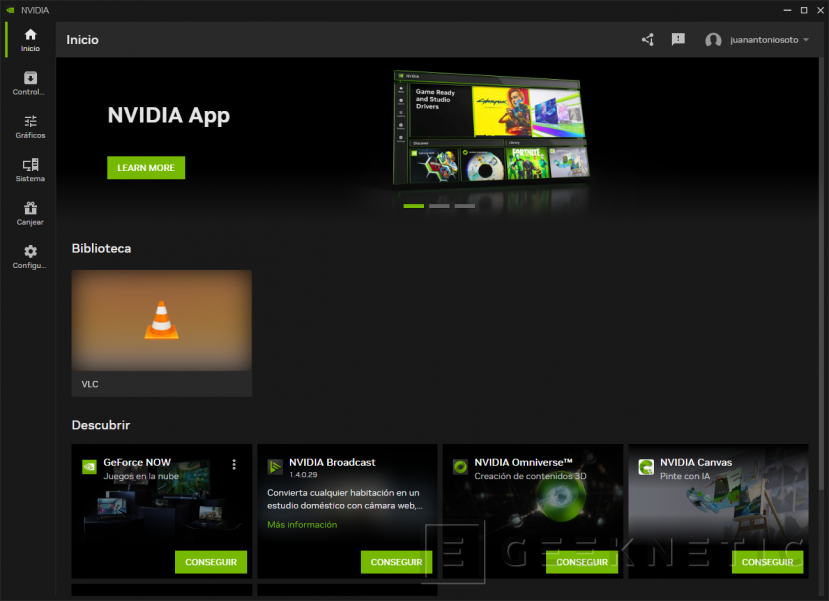Click the NVIDIA App banner screenshot image

click(x=492, y=128)
